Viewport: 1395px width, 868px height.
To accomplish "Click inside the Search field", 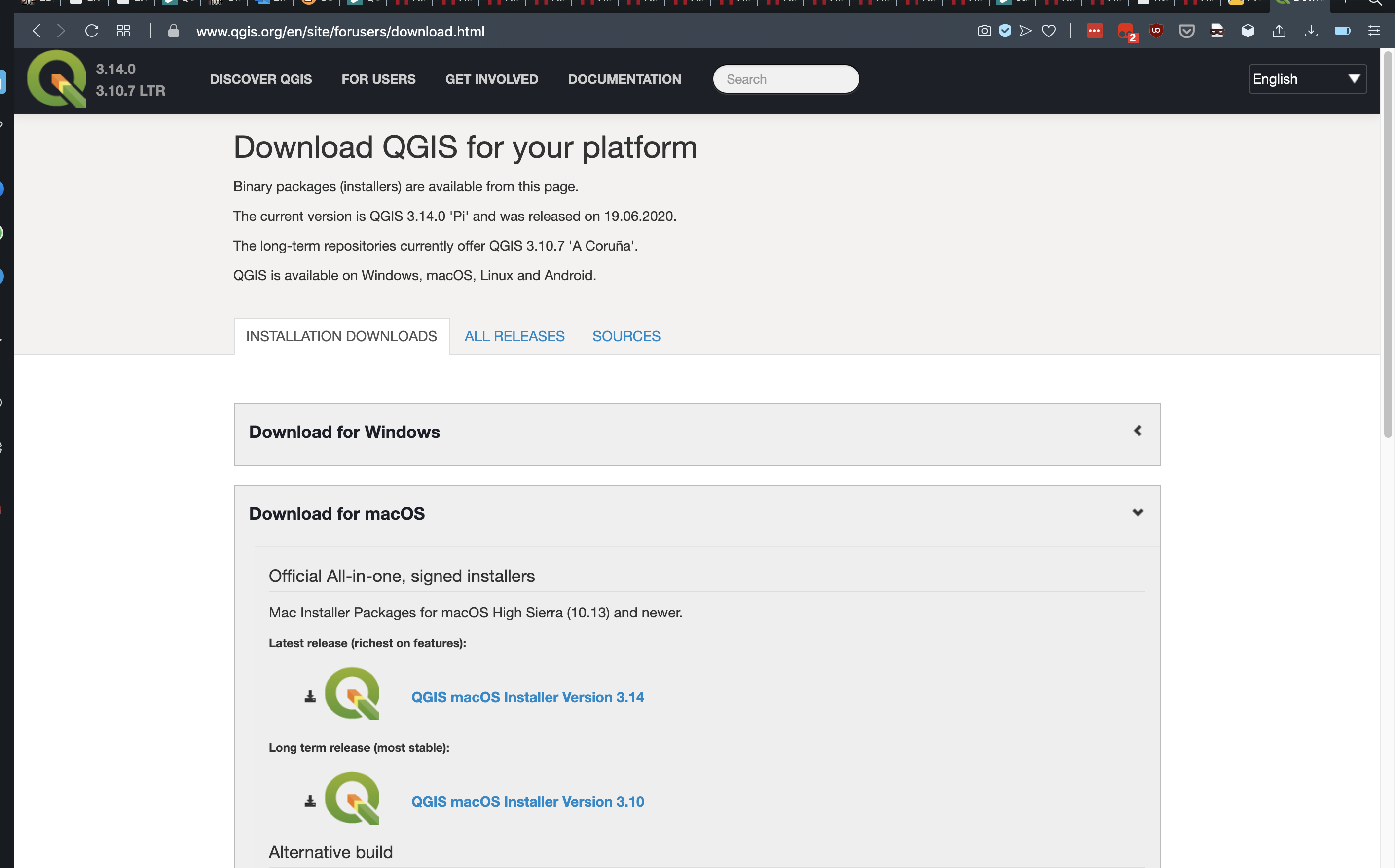I will click(x=785, y=78).
